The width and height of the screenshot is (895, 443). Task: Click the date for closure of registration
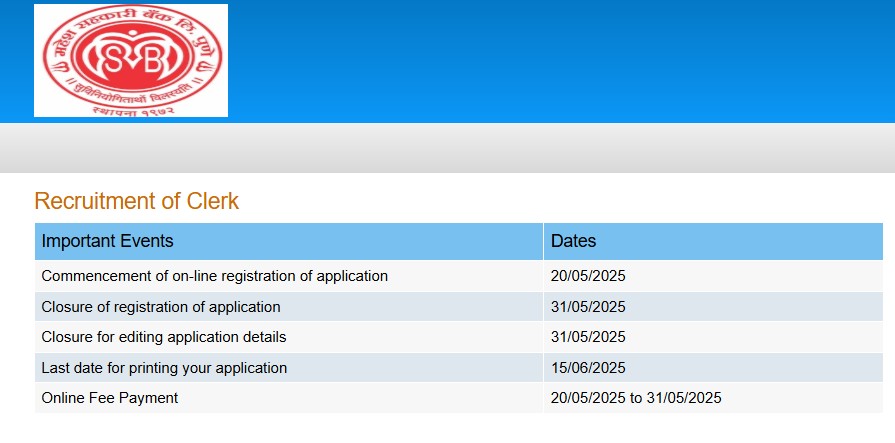point(713,307)
